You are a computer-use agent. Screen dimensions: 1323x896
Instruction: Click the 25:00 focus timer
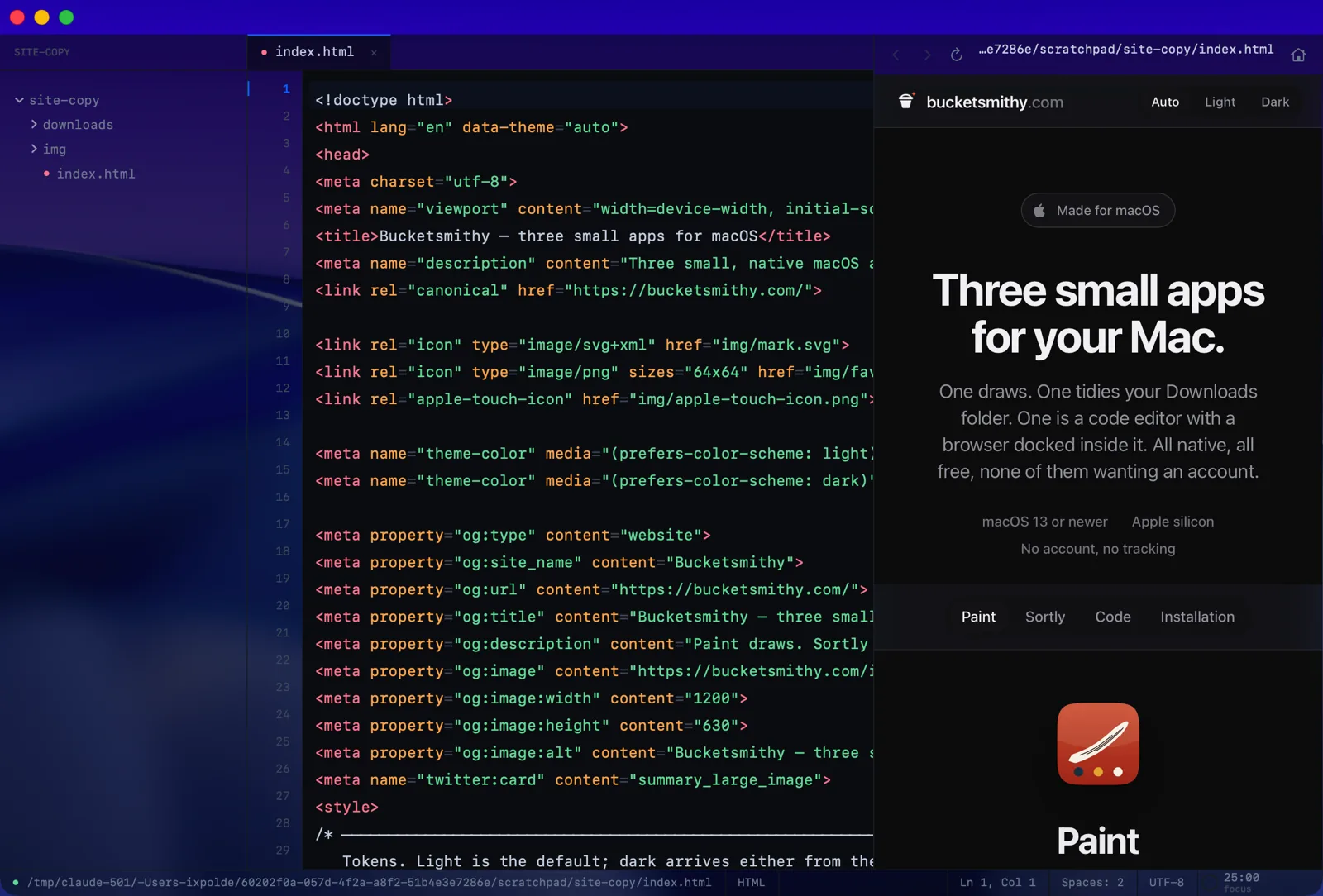(x=1241, y=881)
